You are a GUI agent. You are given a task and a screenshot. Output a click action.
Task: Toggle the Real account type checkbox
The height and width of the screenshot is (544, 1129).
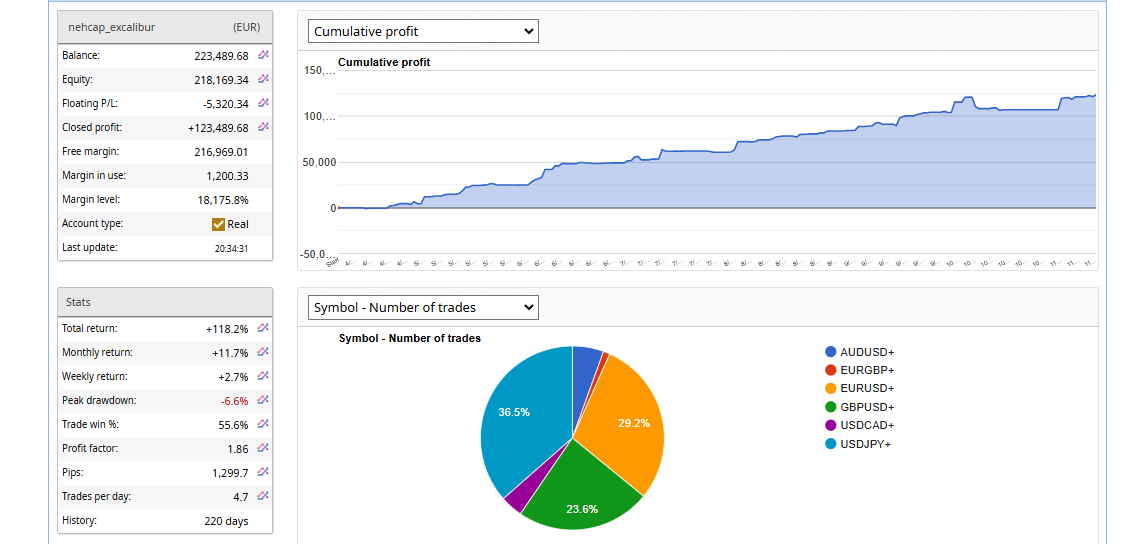coord(219,224)
